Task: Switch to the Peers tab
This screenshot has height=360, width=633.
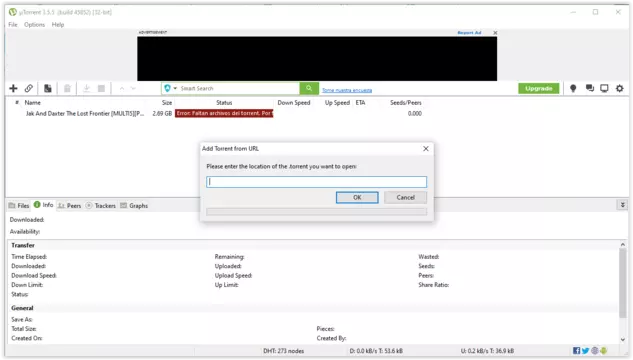Action: click(x=69, y=206)
